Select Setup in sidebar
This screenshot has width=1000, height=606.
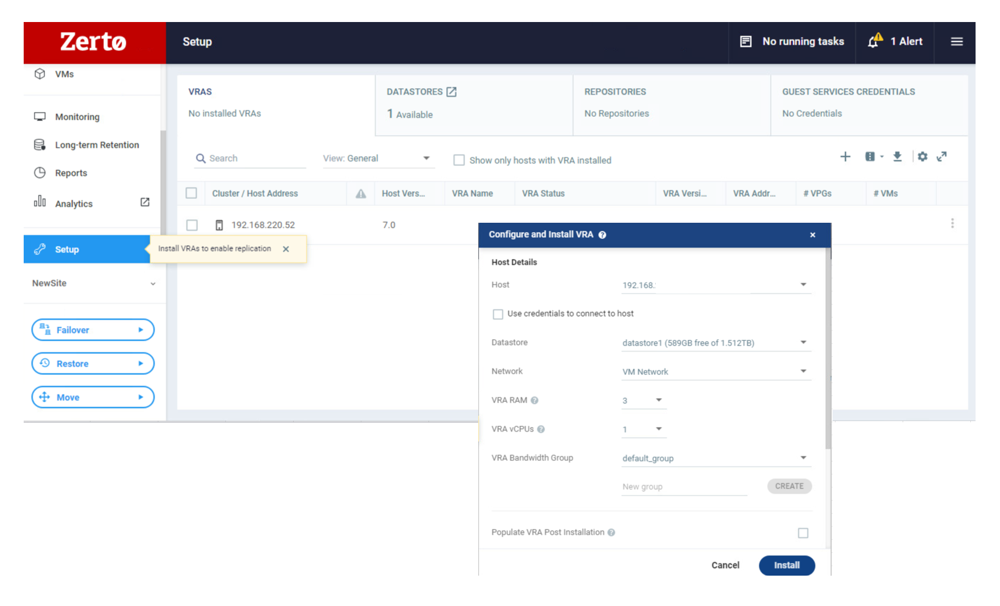pyautogui.click(x=87, y=249)
